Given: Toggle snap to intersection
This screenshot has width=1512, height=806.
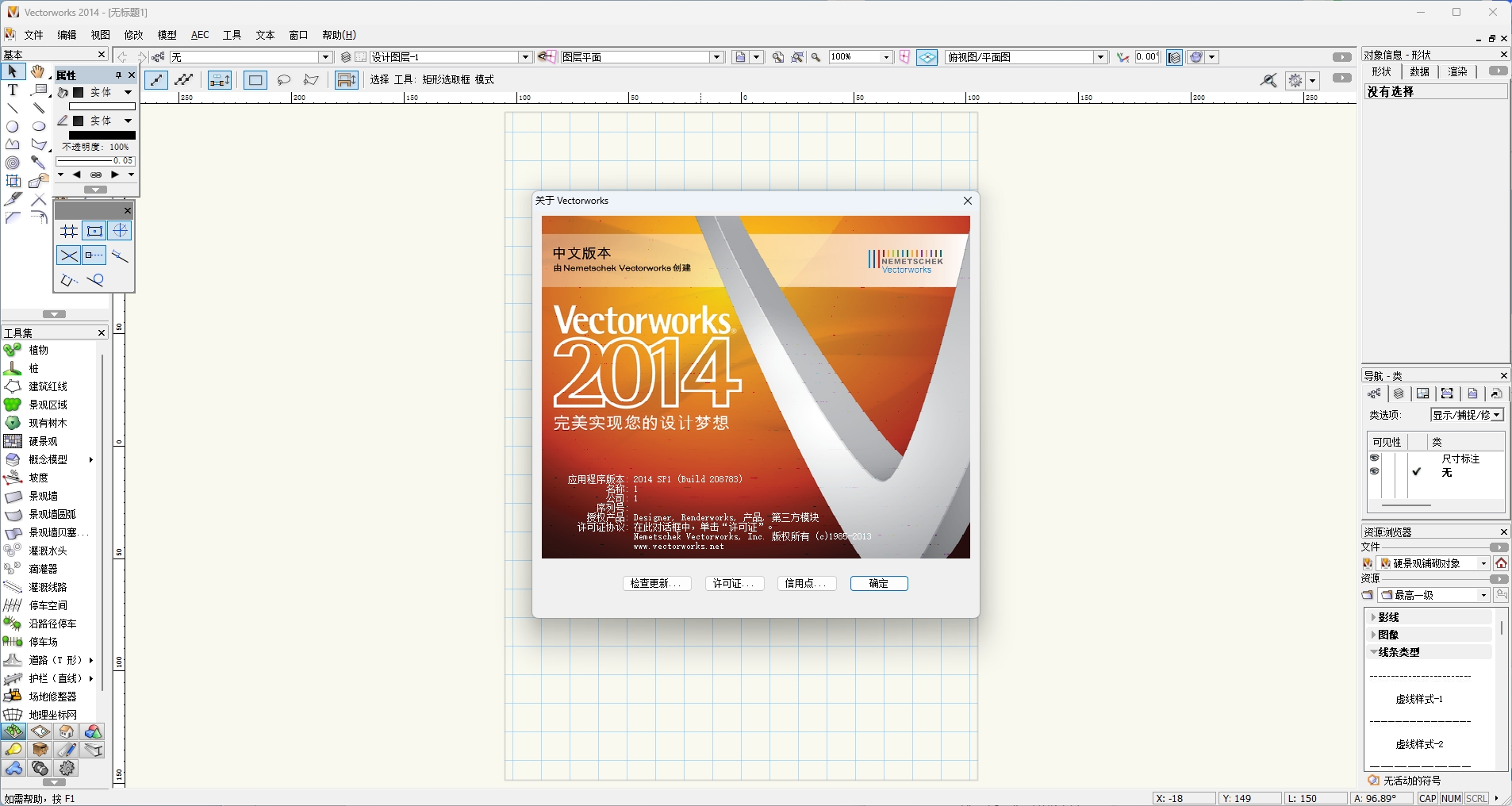Looking at the screenshot, I should point(68,255).
